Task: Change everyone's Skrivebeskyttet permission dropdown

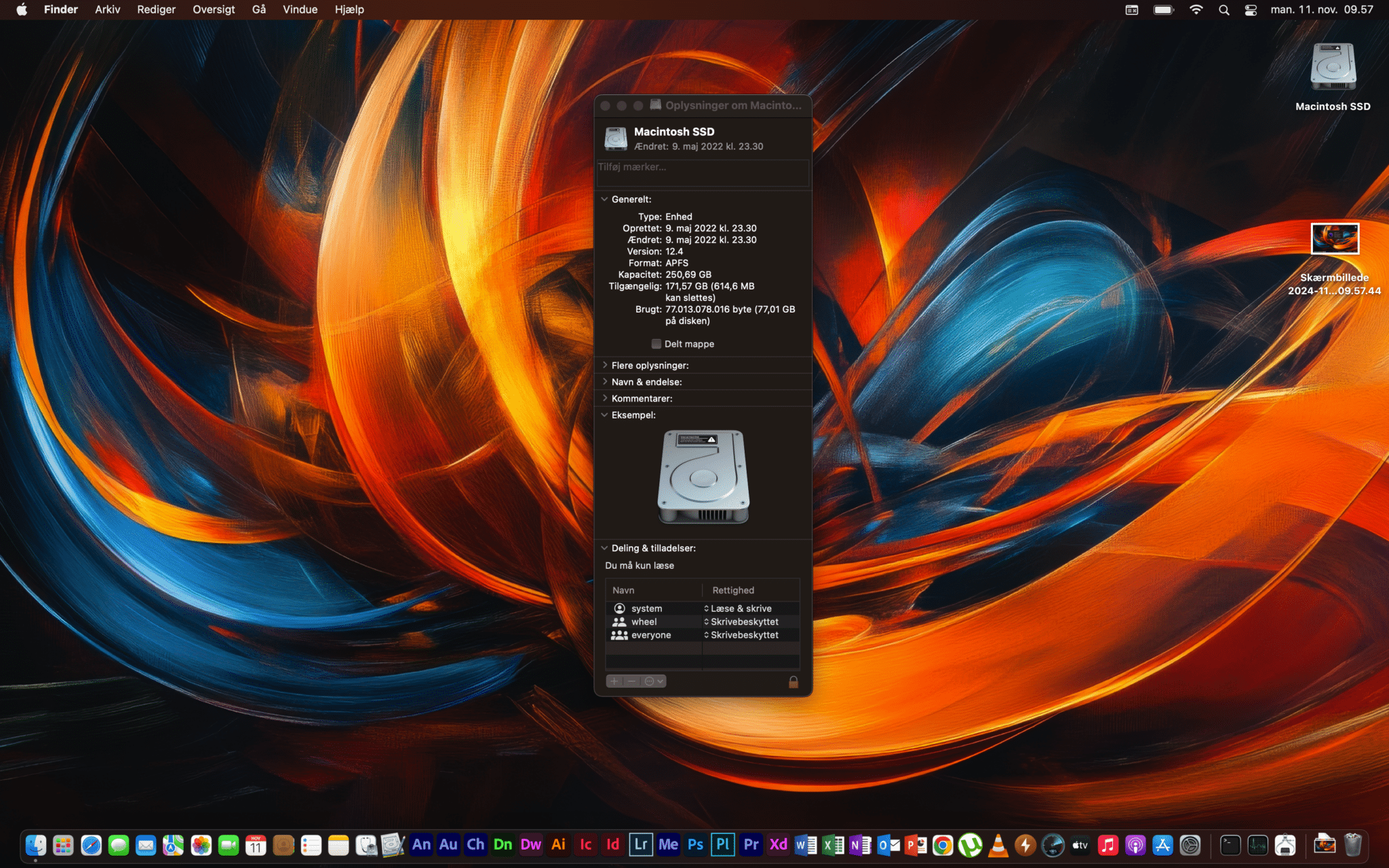Action: pos(743,635)
